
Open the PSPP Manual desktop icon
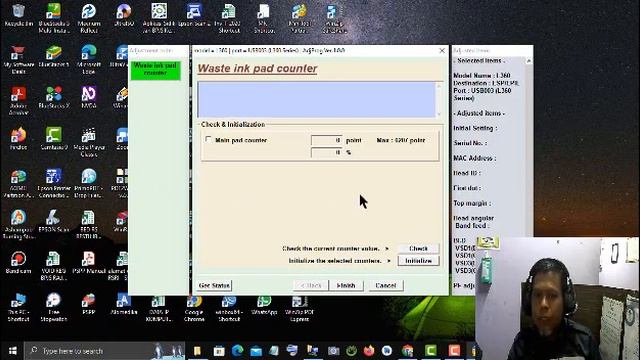point(89,262)
